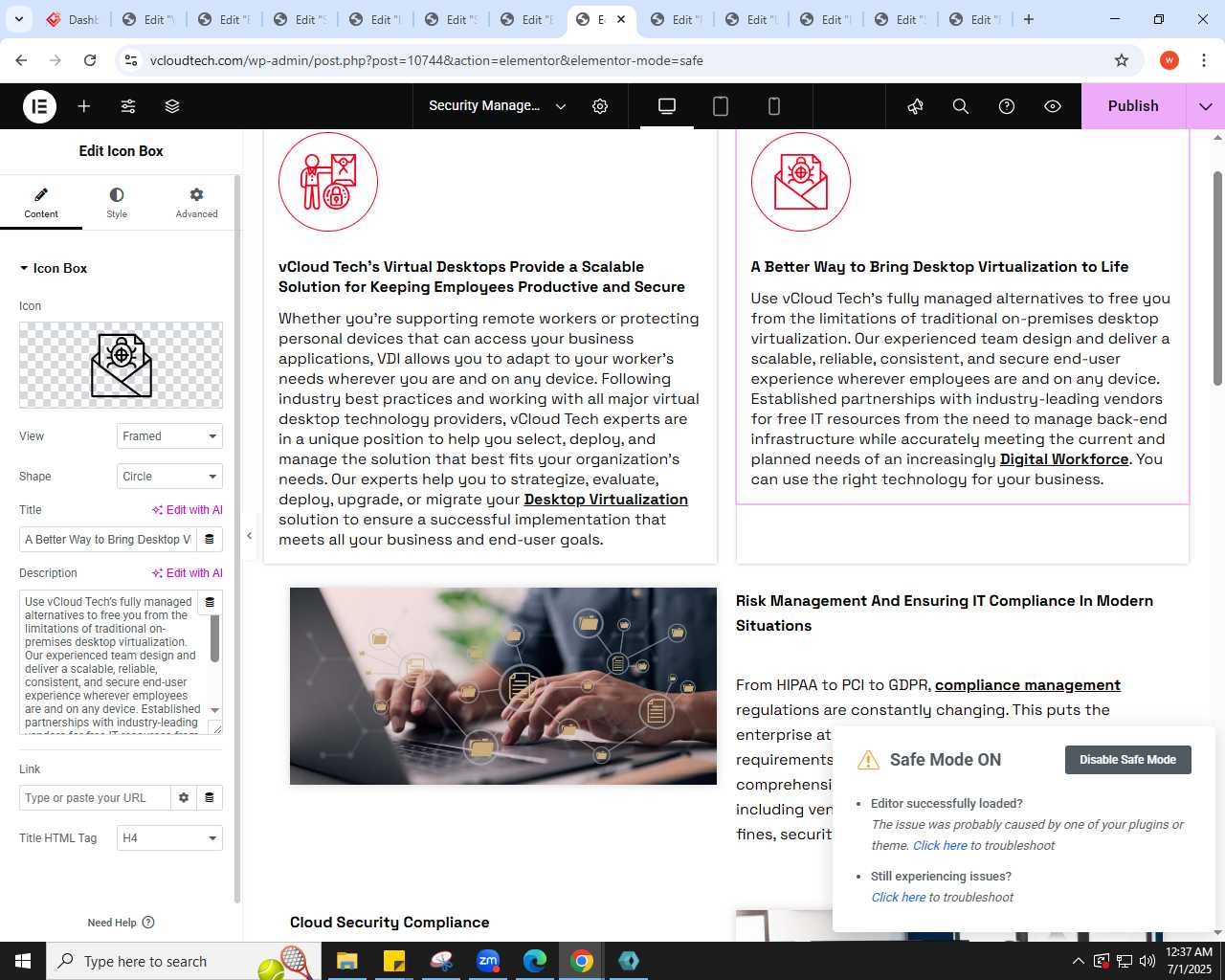Switch to tablet responsive view

coord(721,106)
